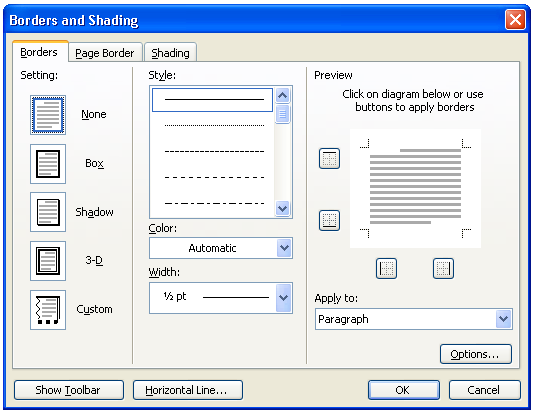Screen dimensions: 534x416
Task: Click the Horizontal Line... button
Action: point(188,390)
